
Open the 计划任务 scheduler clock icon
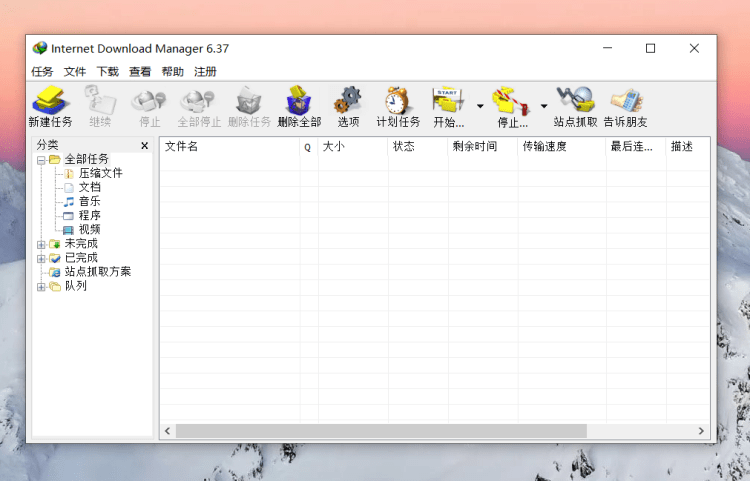[397, 100]
